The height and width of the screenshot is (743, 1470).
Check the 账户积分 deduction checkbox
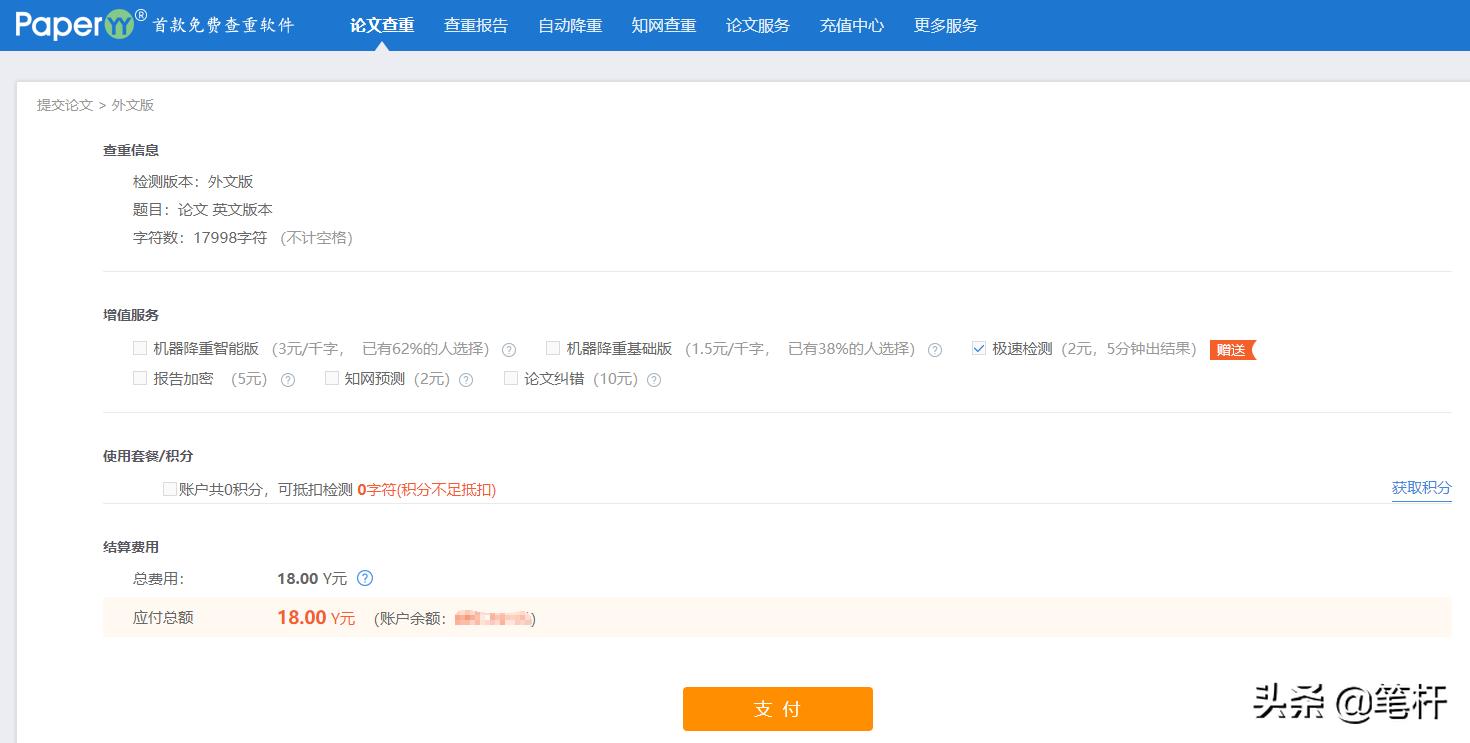[170, 488]
